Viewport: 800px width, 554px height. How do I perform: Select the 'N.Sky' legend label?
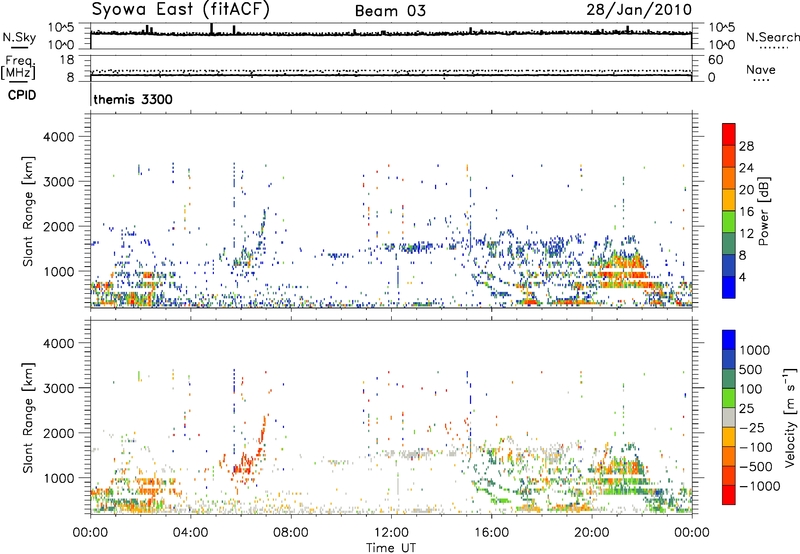[x=19, y=37]
